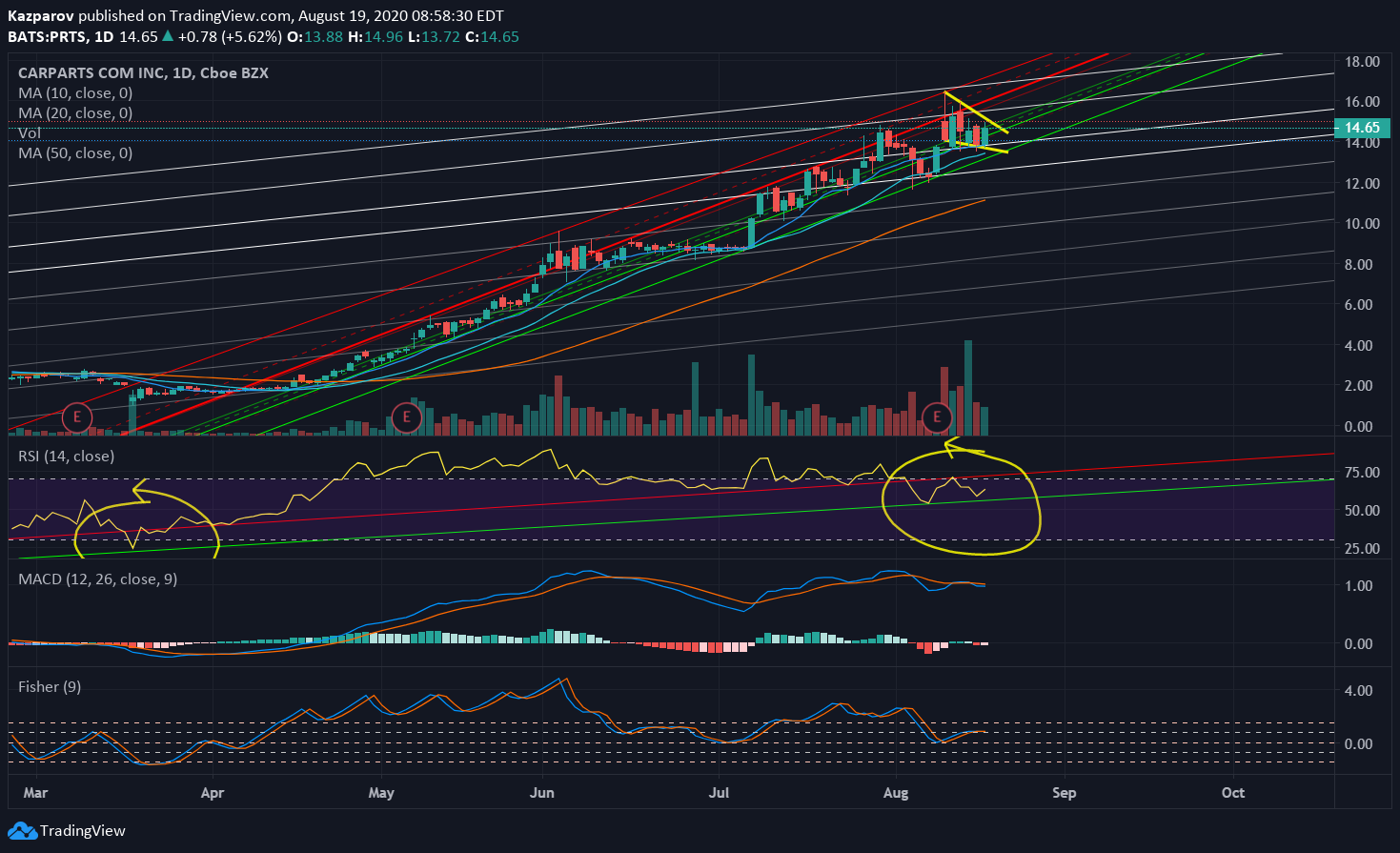Click the Jul label on the time axis
The image size is (1400, 853).
719,793
